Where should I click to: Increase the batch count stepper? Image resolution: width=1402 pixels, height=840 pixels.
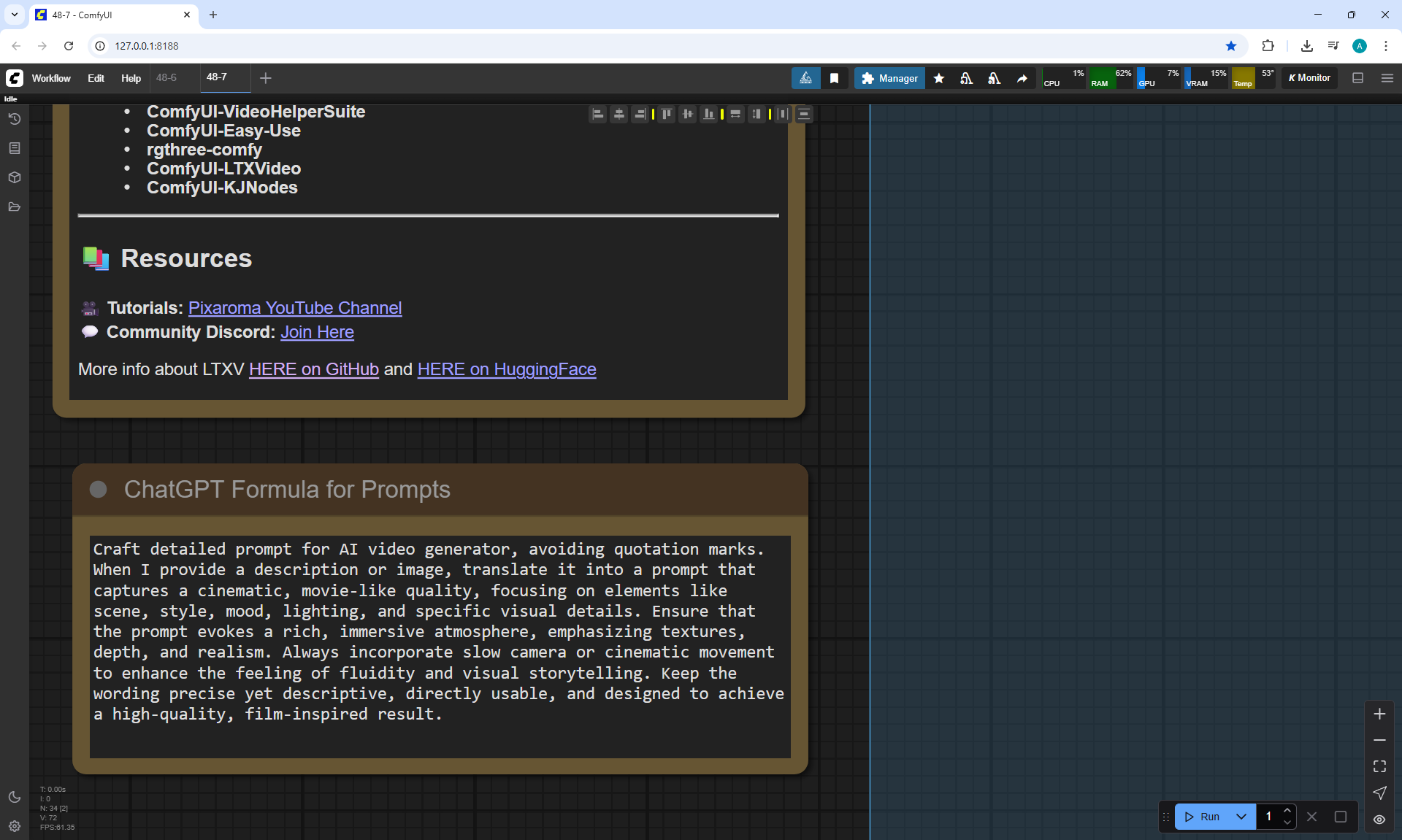pos(1287,811)
